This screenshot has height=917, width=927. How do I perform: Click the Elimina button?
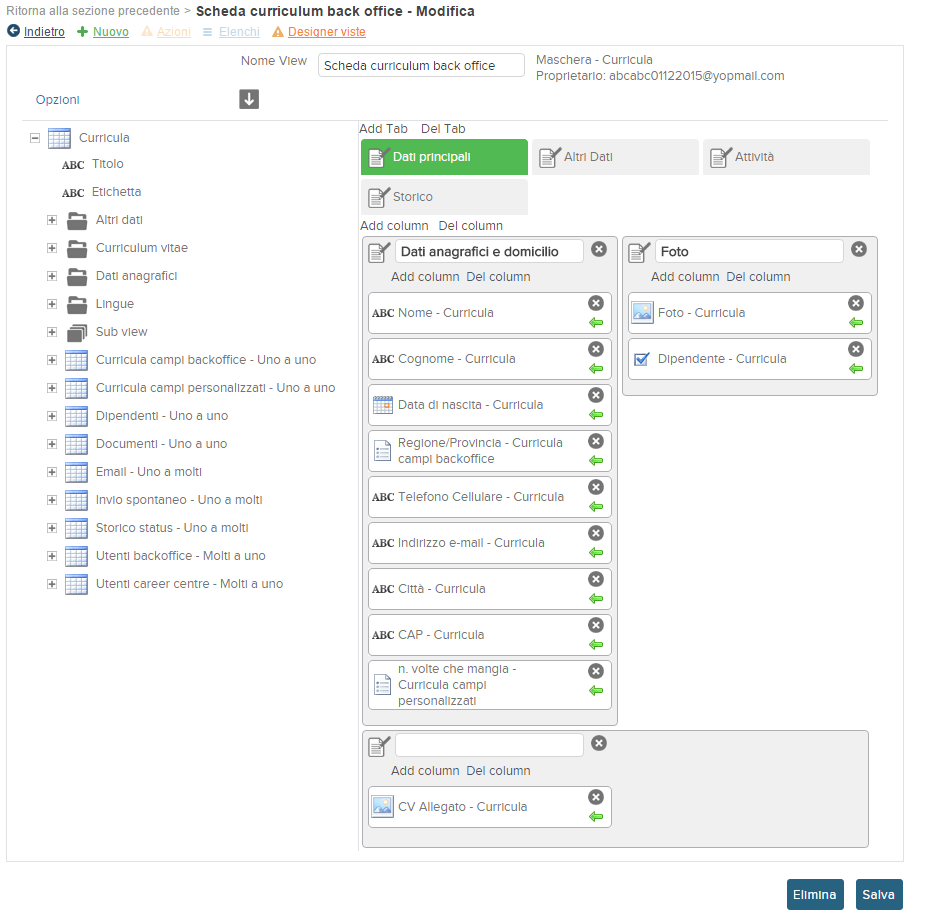(x=815, y=895)
